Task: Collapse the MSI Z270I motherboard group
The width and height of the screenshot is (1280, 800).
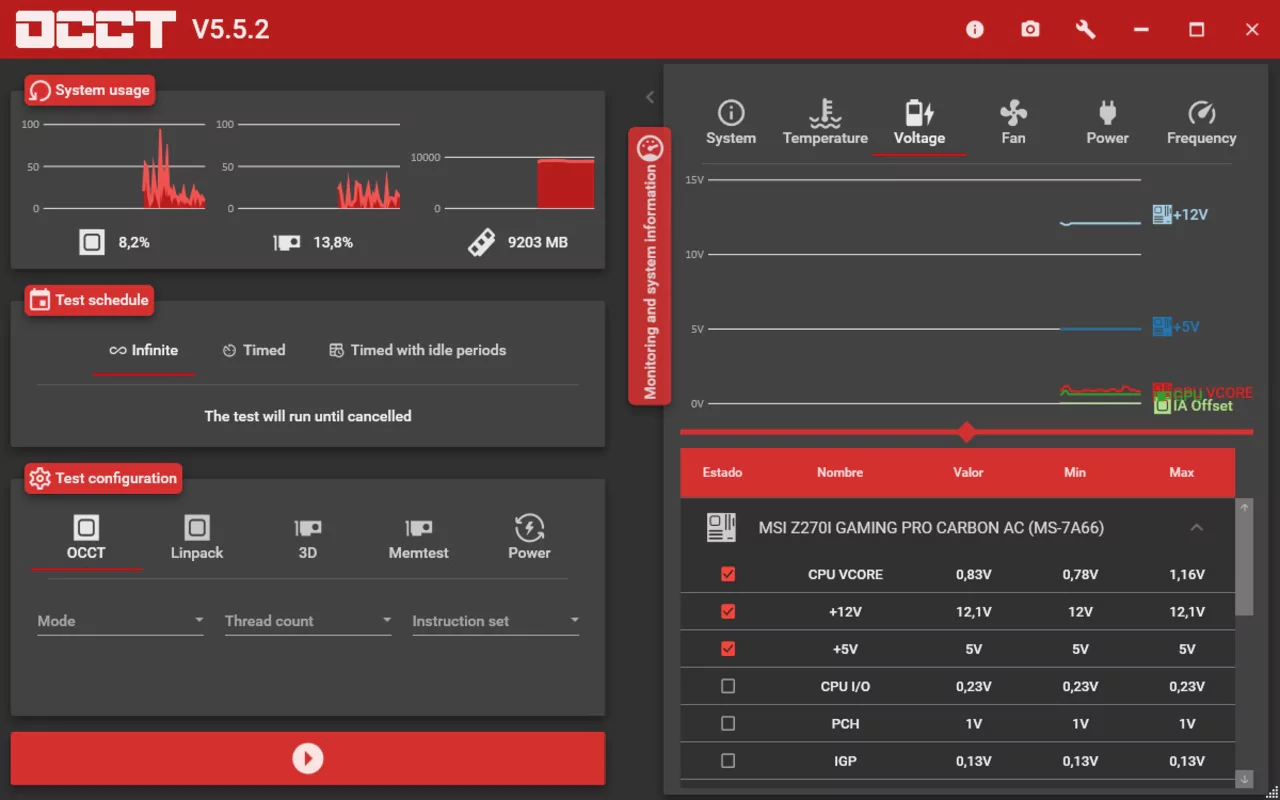Action: click(1196, 528)
